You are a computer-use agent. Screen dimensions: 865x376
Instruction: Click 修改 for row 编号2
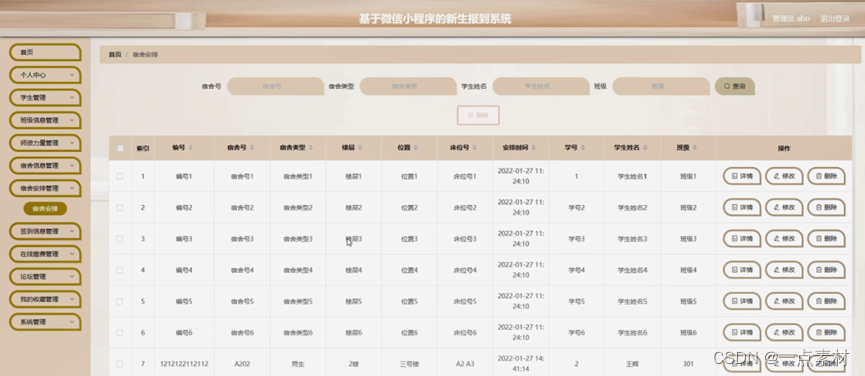pyautogui.click(x=784, y=208)
